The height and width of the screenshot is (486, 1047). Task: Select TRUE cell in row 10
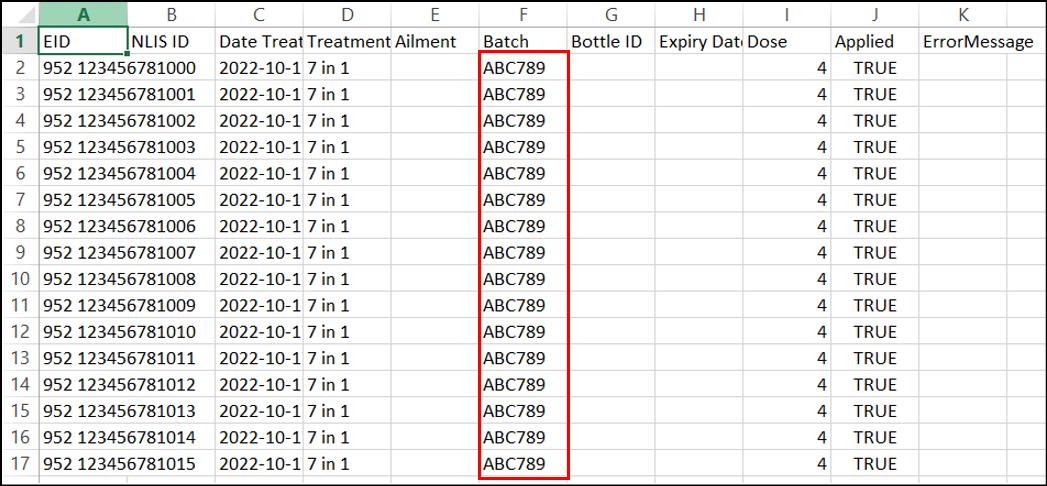tap(875, 279)
